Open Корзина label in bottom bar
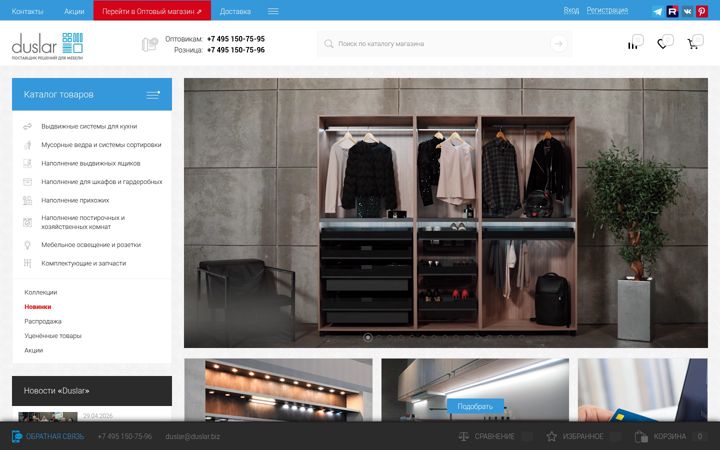Viewport: 720px width, 450px height. click(670, 436)
